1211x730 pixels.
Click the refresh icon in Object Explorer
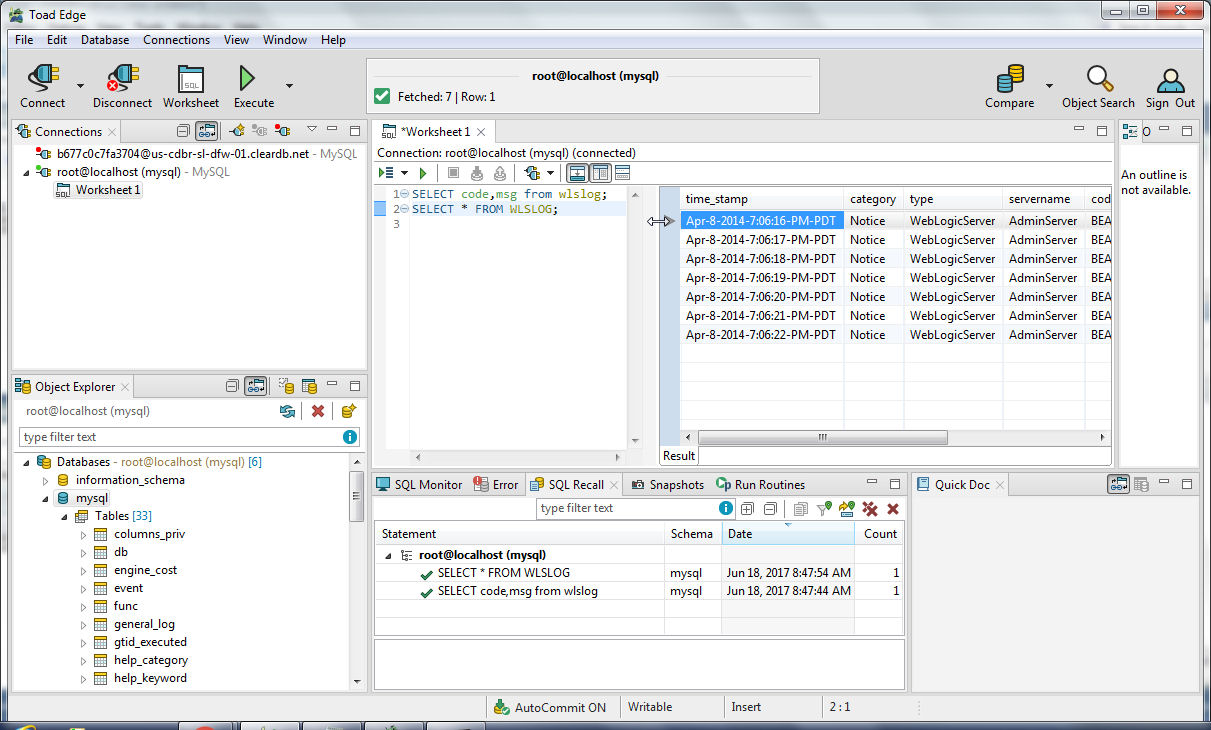click(x=288, y=411)
